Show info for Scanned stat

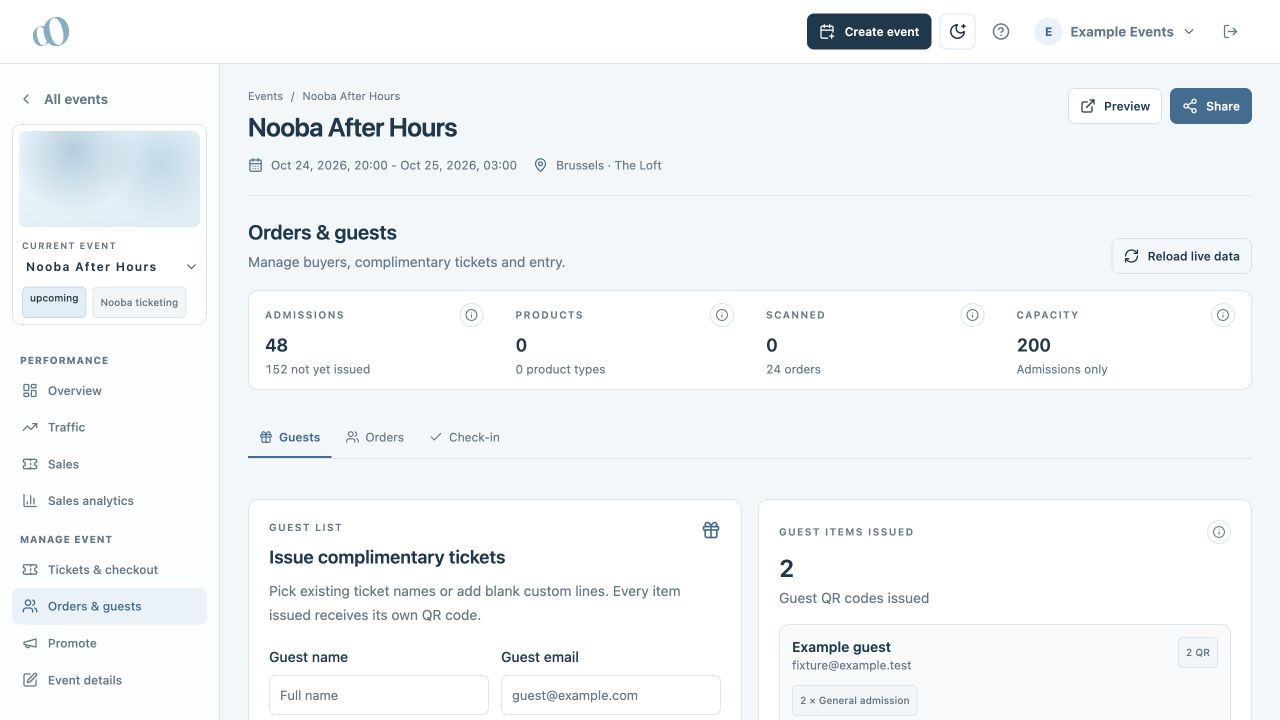[972, 315]
